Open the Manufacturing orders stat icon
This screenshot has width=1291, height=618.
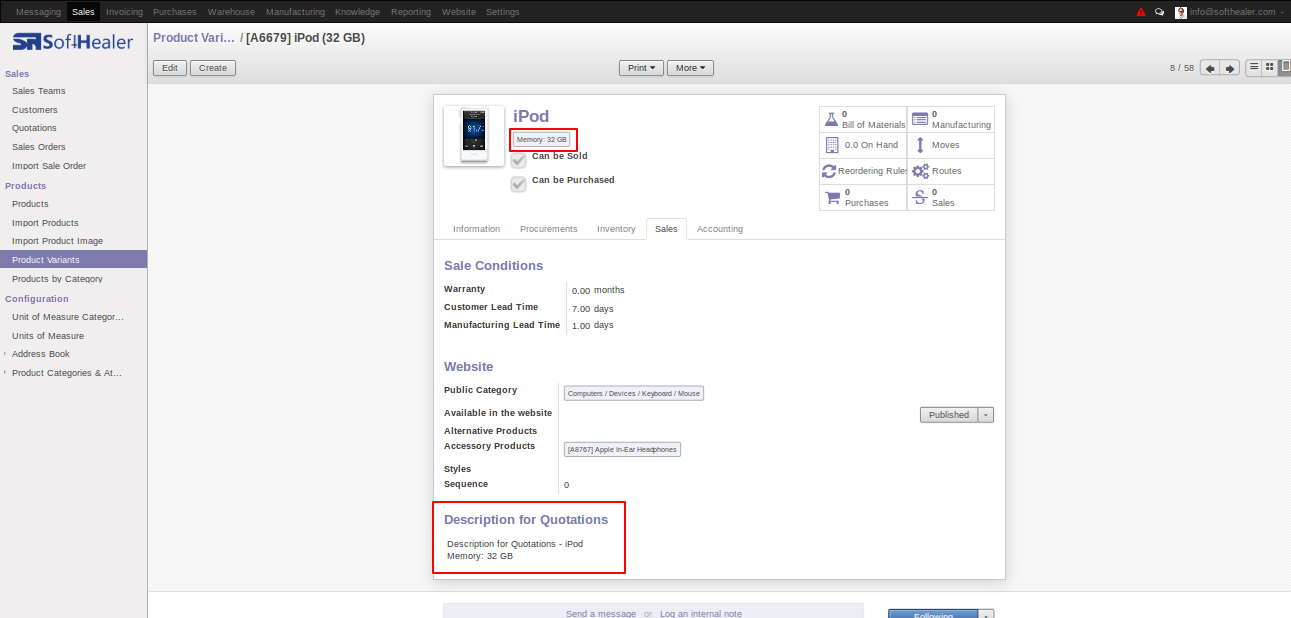pos(919,119)
